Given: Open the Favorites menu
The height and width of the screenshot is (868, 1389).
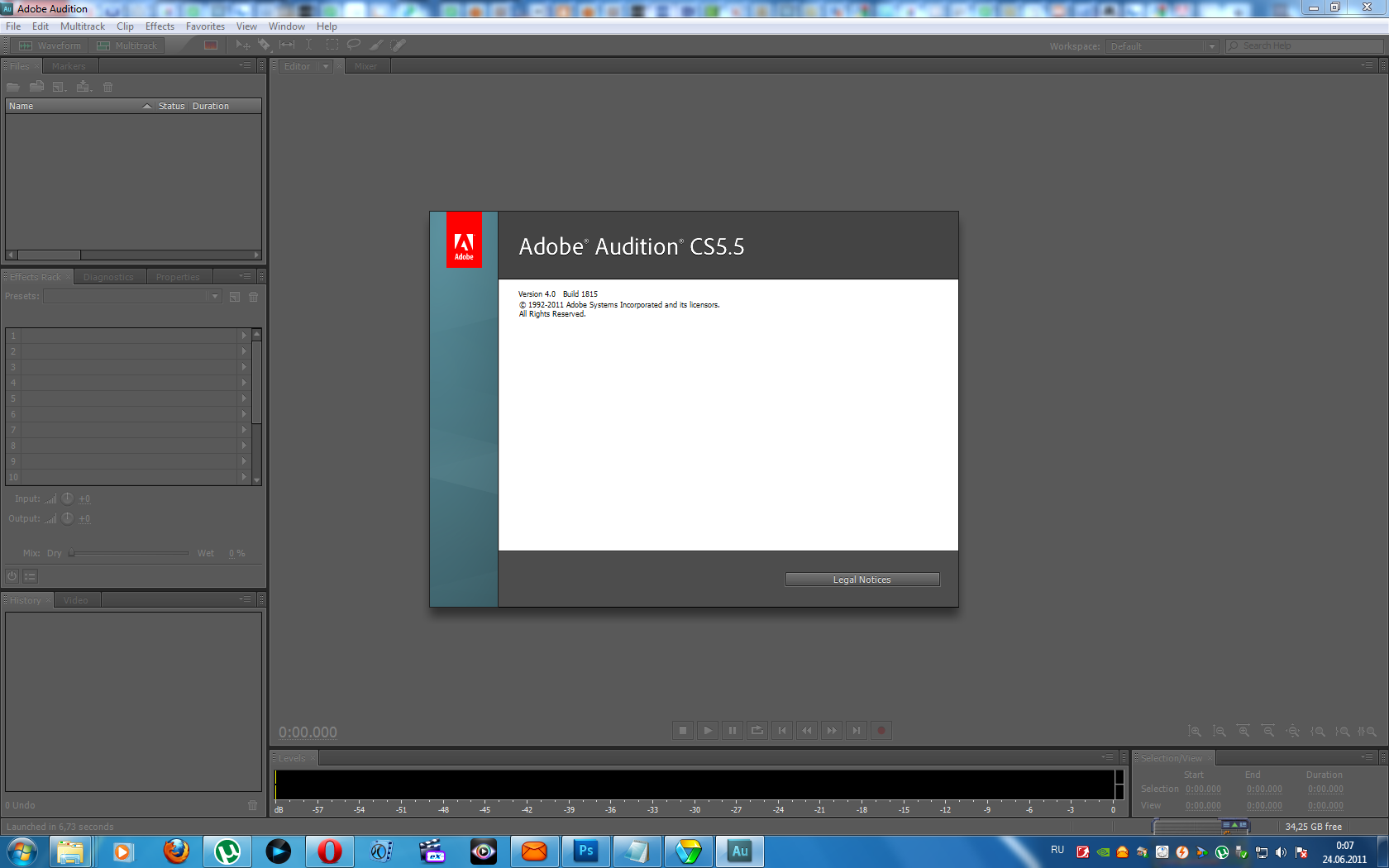Looking at the screenshot, I should point(205,26).
